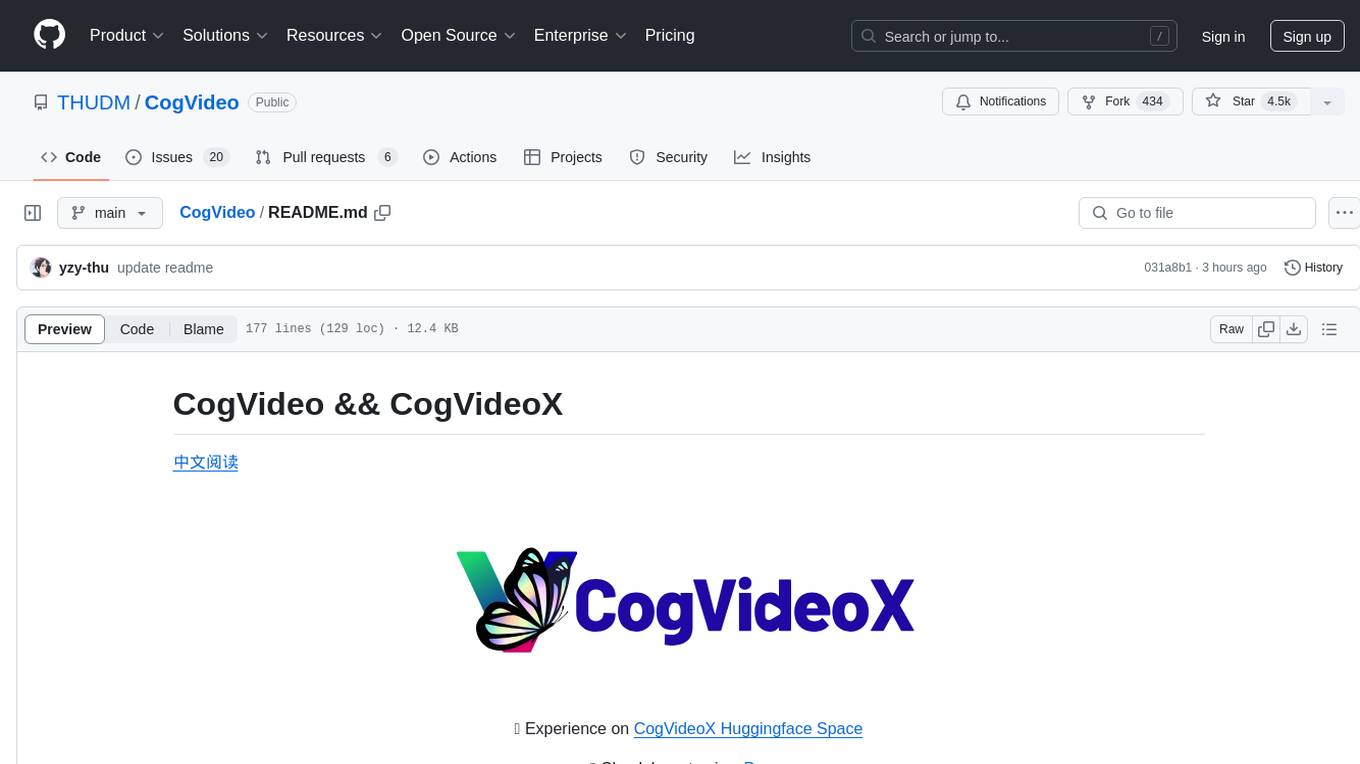
Task: Open commit 031a8b1
Action: click(1168, 268)
